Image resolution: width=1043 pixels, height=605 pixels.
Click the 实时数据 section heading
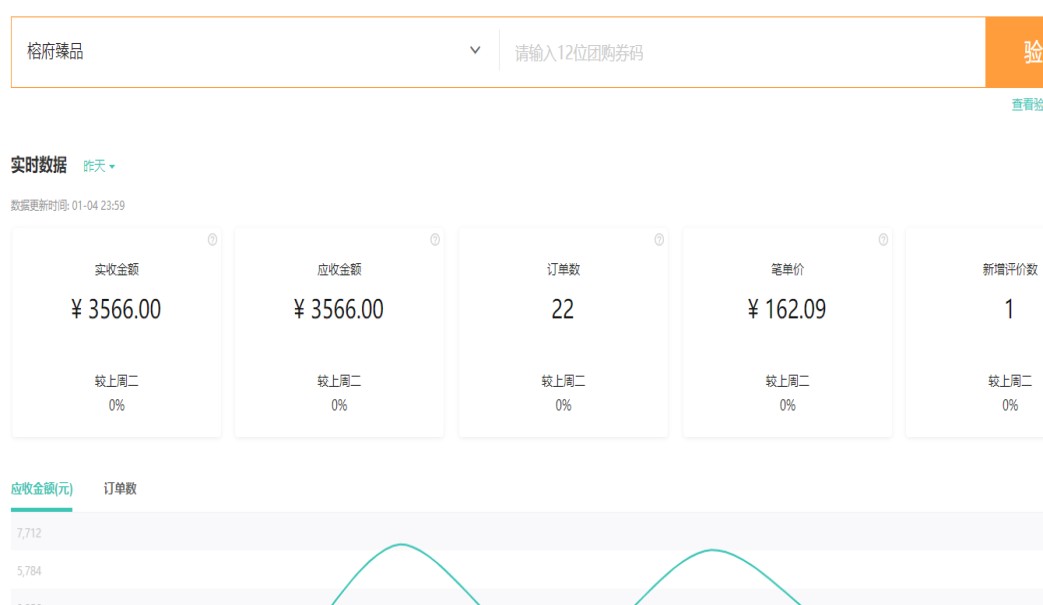[39, 166]
